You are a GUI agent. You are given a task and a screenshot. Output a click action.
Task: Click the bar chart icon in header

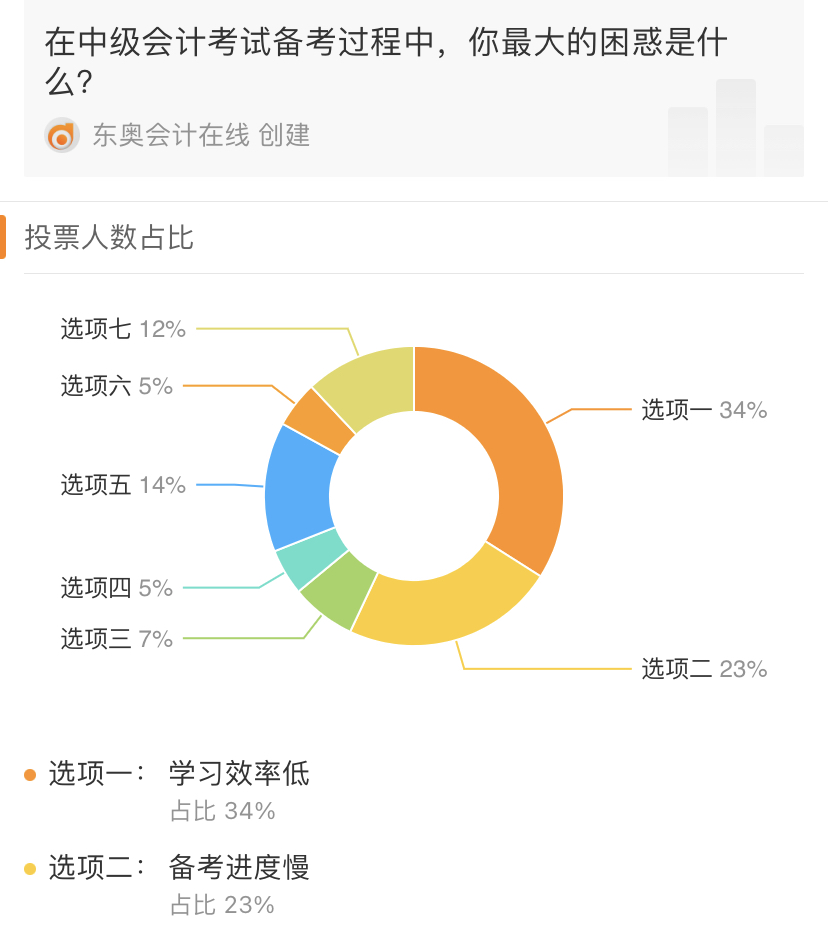point(735,127)
